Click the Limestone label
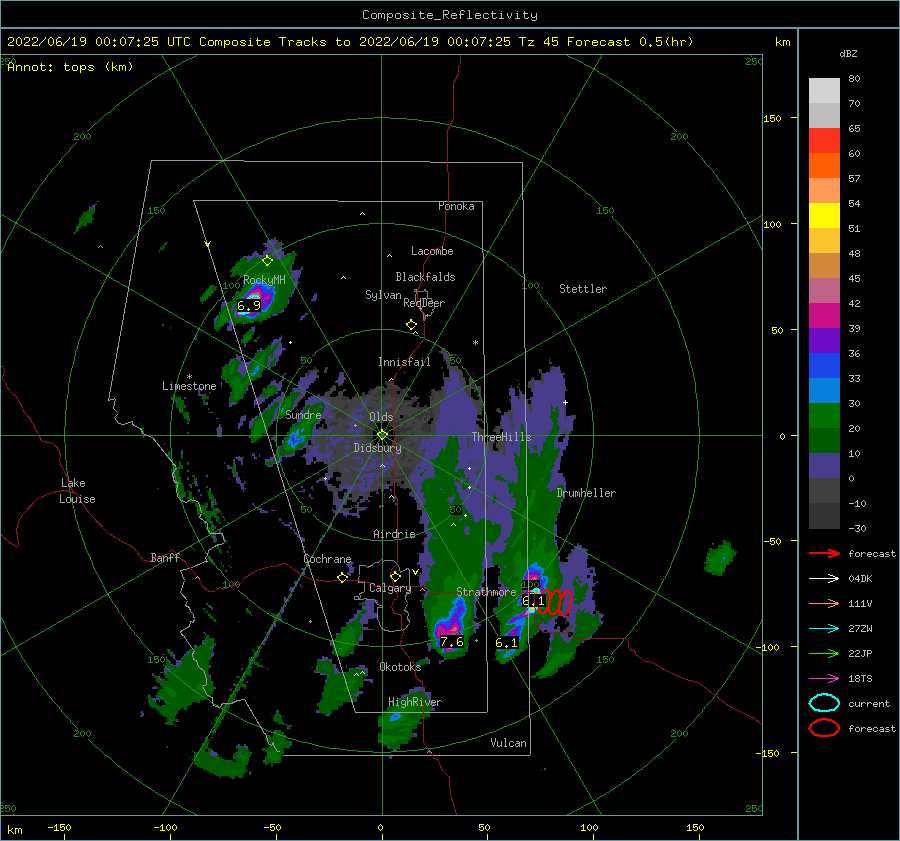This screenshot has width=900, height=841. coord(189,386)
